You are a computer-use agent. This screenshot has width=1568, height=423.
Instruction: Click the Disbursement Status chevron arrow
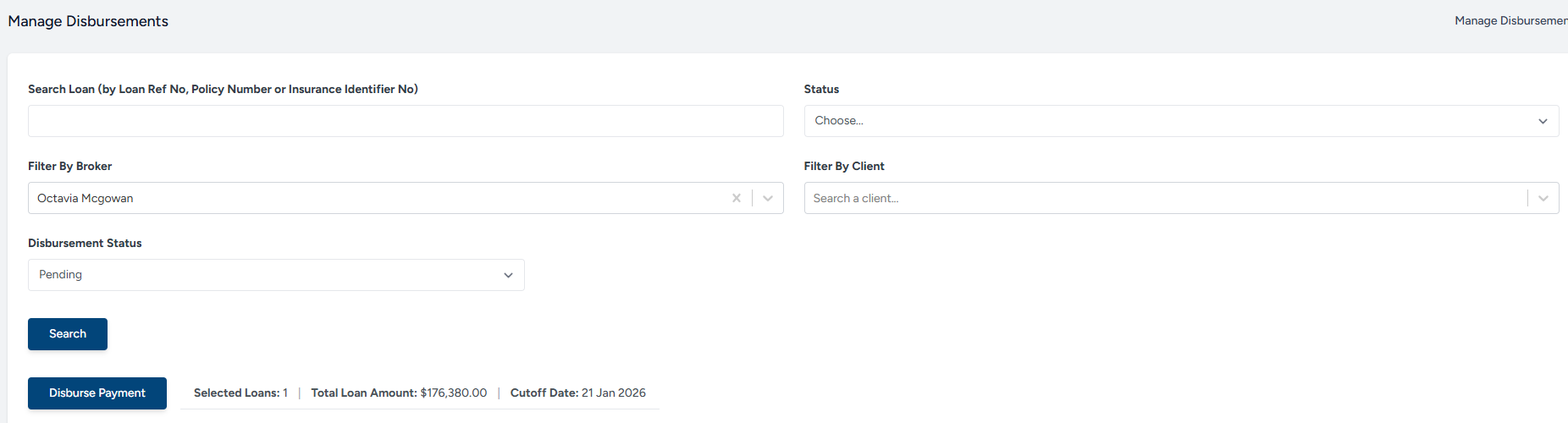point(508,275)
